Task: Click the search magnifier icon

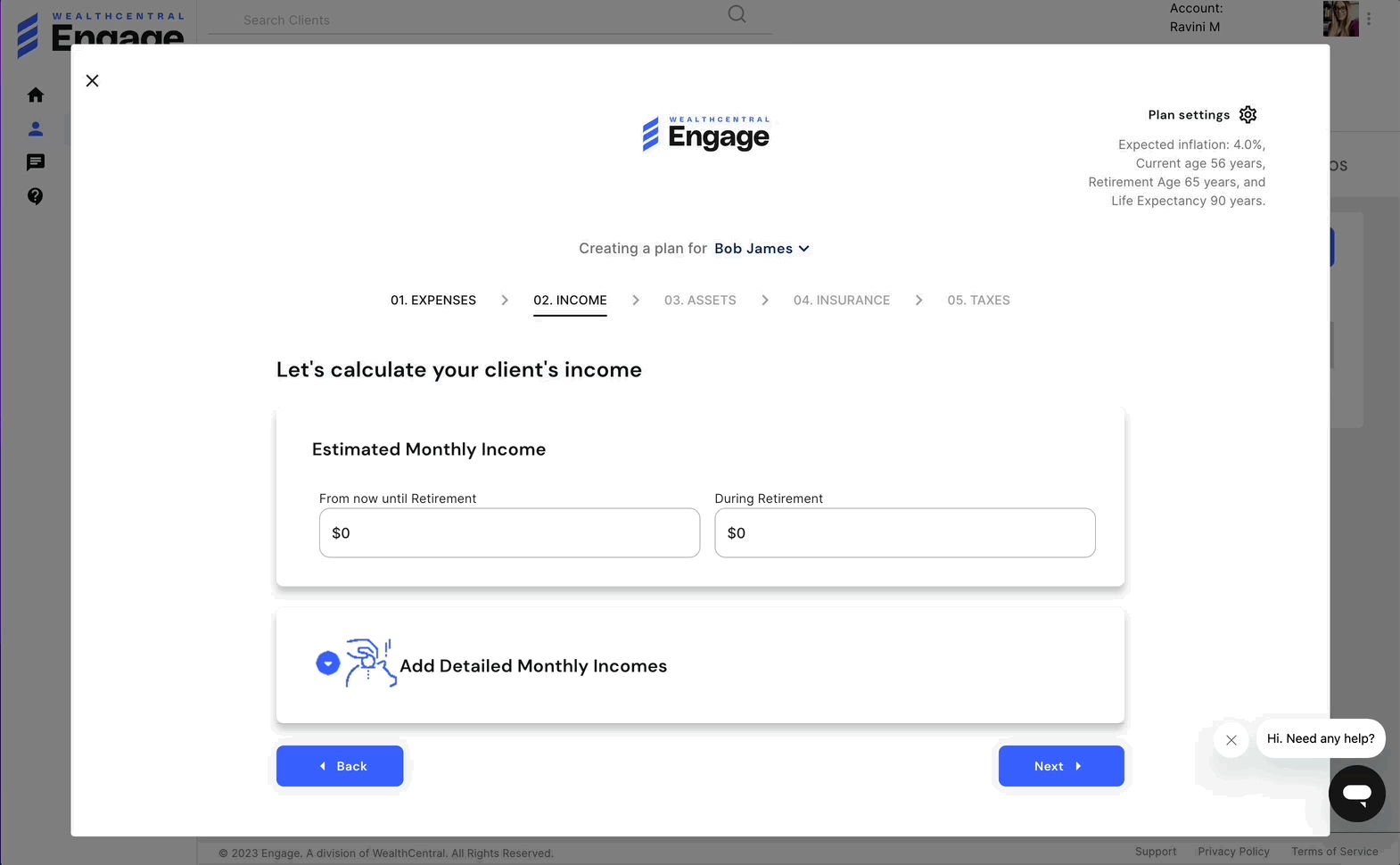Action: pyautogui.click(x=737, y=14)
